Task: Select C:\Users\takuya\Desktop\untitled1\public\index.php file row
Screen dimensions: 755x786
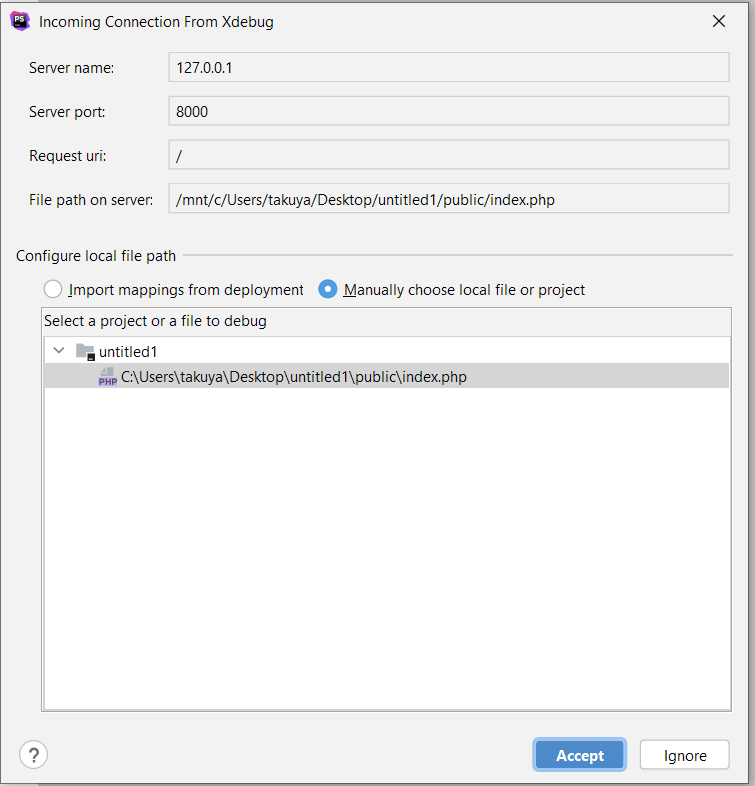Action: [x=387, y=376]
